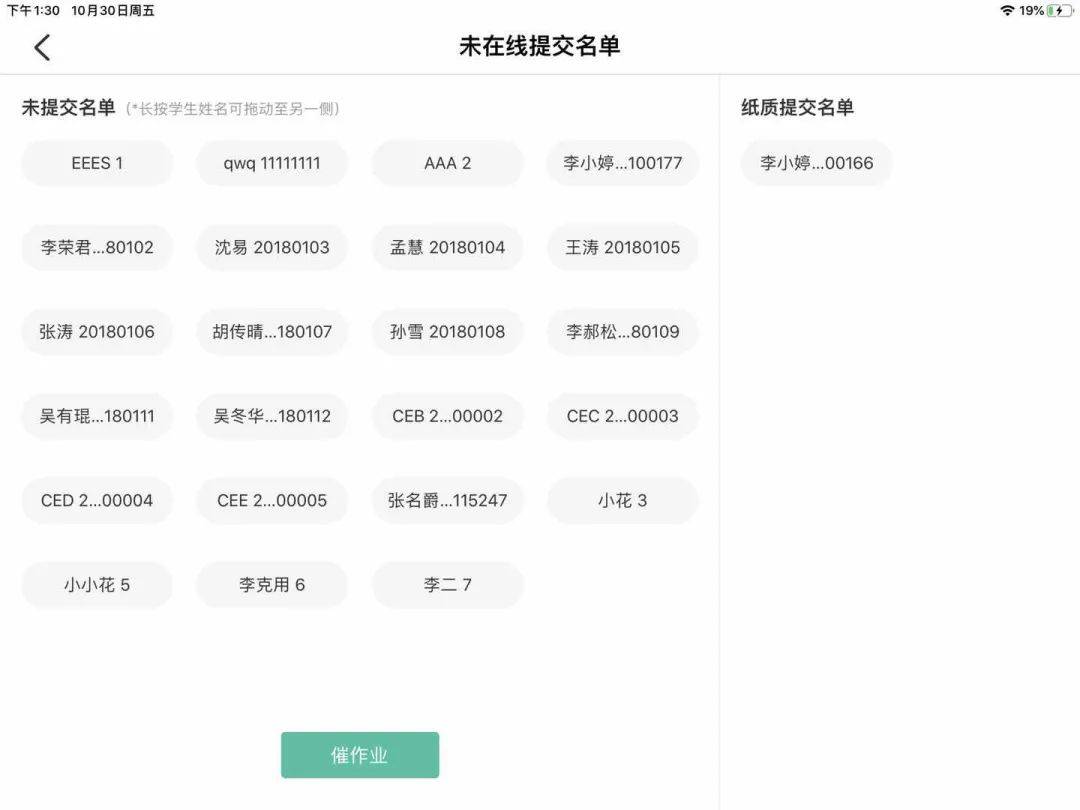
Task: Tap the Wi-Fi status icon
Action: [x=1007, y=10]
